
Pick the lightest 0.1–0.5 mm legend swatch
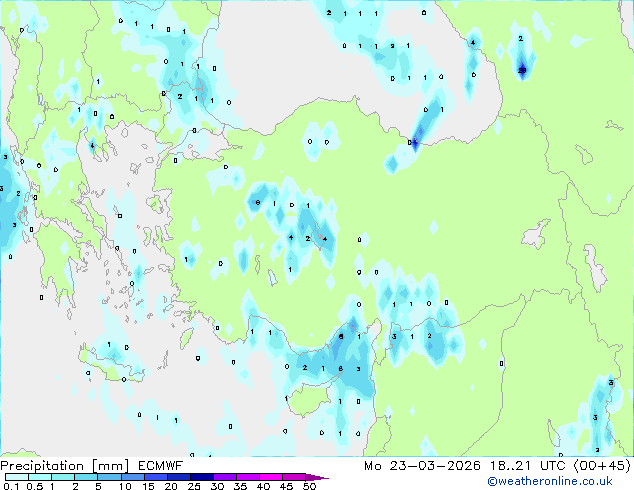(17, 477)
